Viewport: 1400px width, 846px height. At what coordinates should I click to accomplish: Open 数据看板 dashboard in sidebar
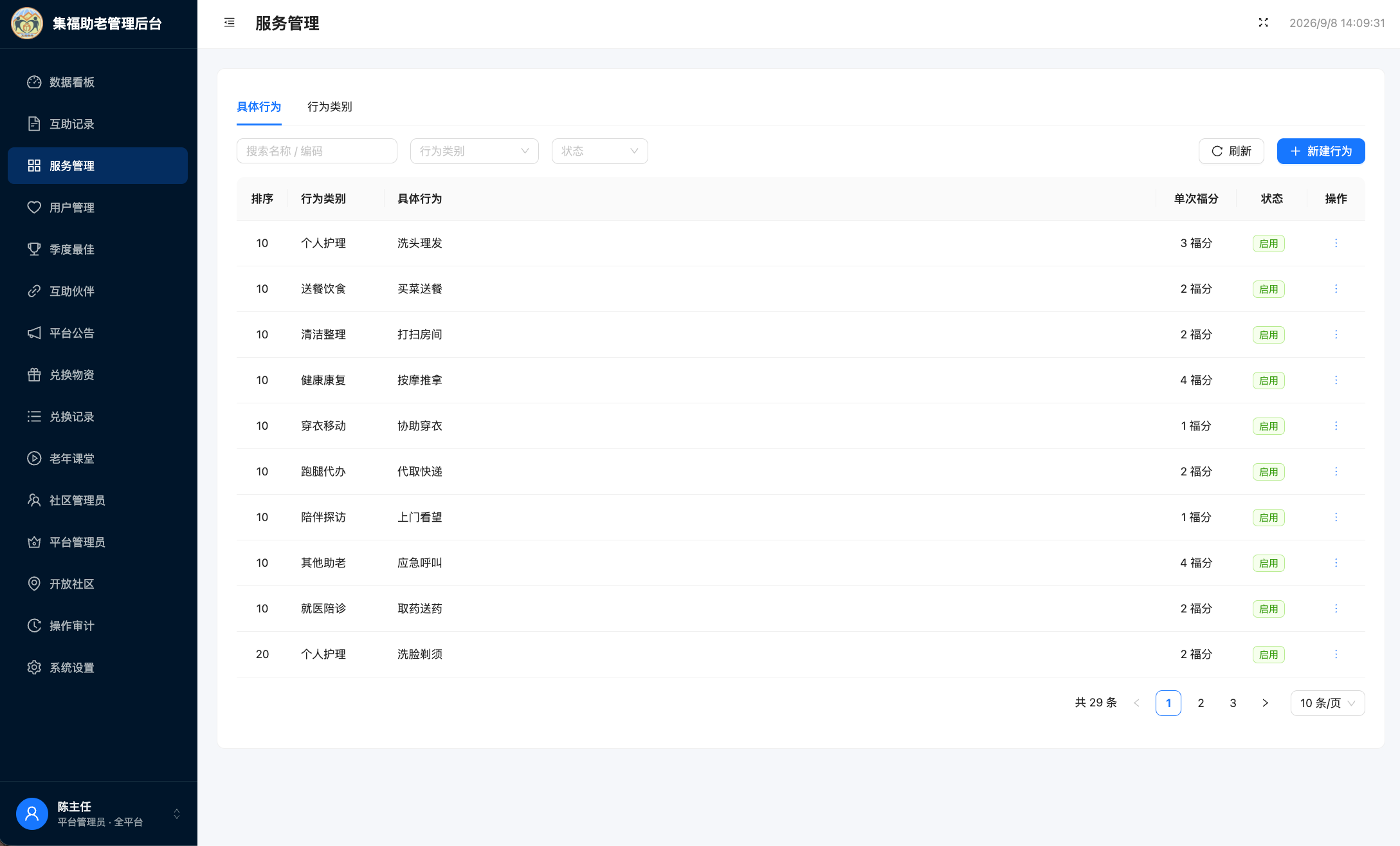(x=98, y=82)
